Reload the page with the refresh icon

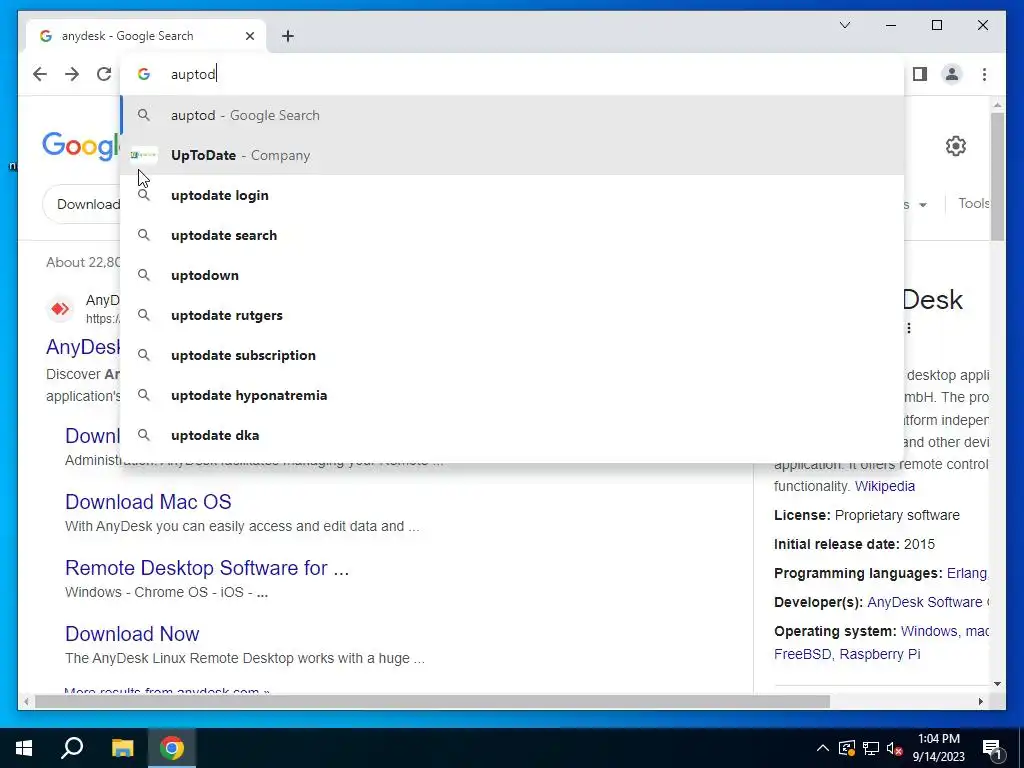tap(104, 74)
